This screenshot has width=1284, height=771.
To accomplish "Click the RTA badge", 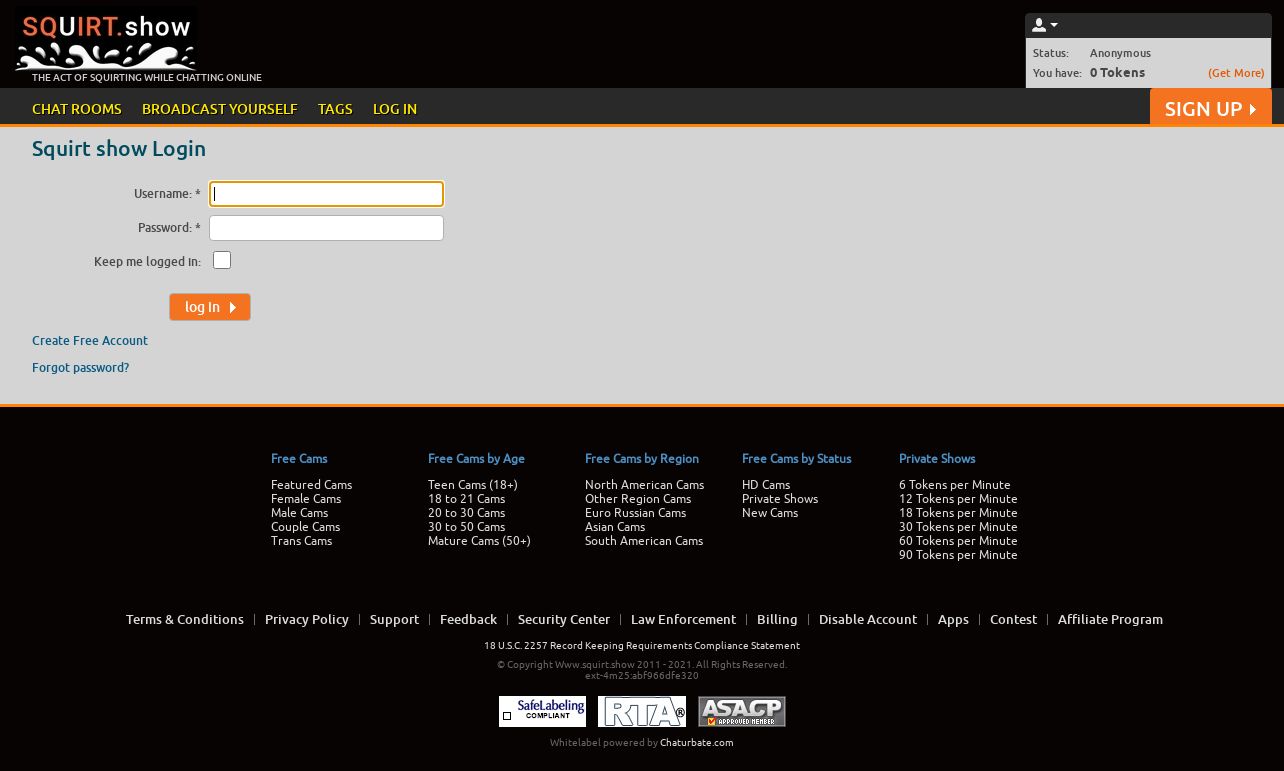I will tap(642, 711).
